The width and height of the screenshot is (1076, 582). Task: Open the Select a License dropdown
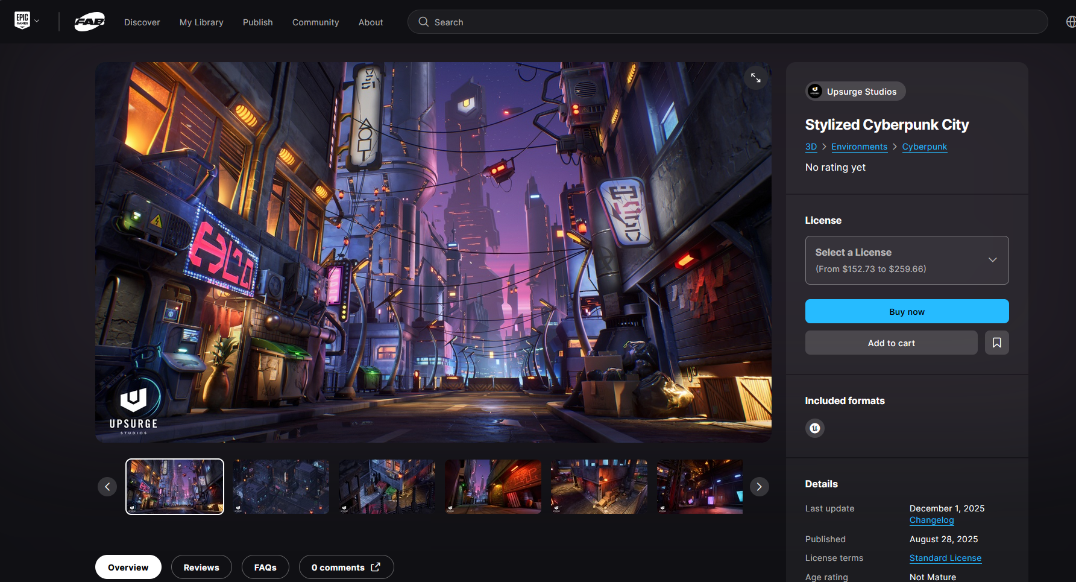[907, 260]
